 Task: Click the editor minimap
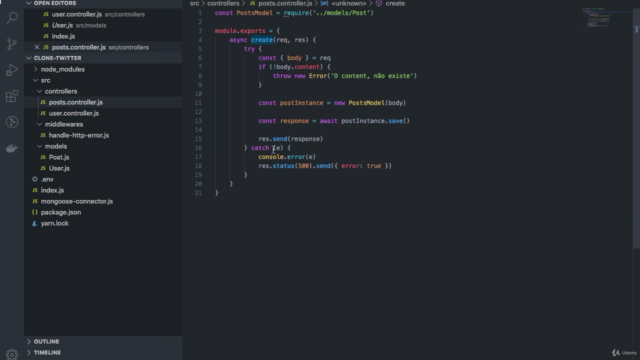597,18
